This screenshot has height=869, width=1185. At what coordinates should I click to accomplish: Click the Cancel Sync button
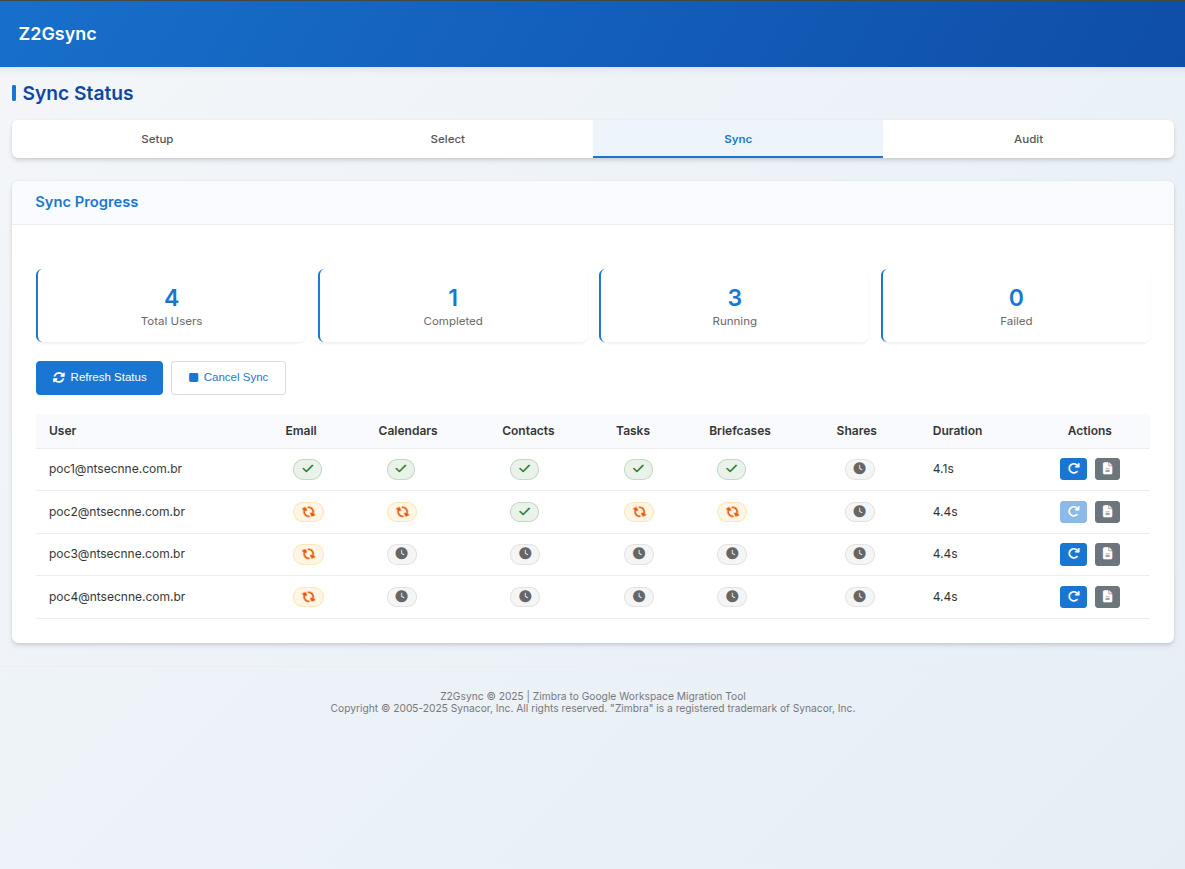(x=228, y=378)
